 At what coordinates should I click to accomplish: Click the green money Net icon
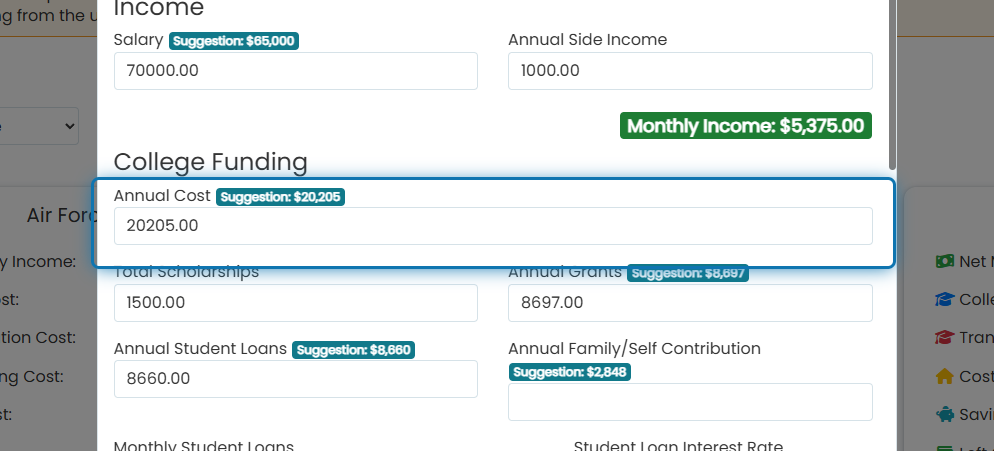click(944, 261)
